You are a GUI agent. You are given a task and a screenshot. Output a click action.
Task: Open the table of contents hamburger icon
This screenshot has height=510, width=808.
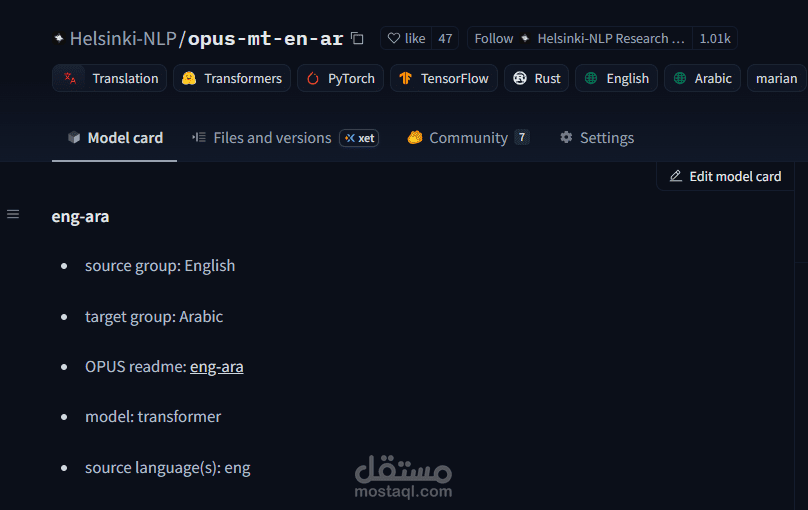[x=13, y=214]
